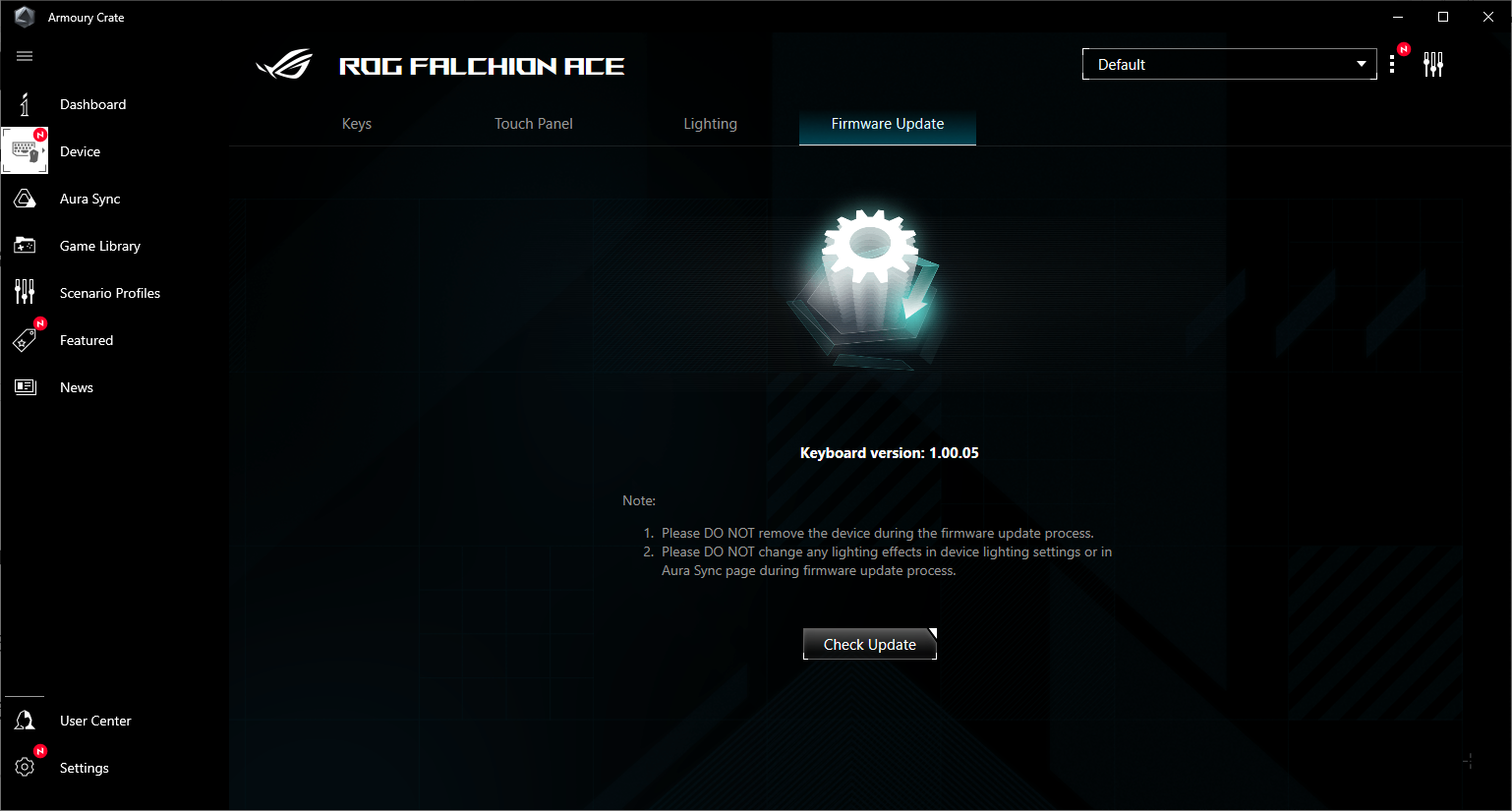Click the Game Library controller icon

pos(25,246)
